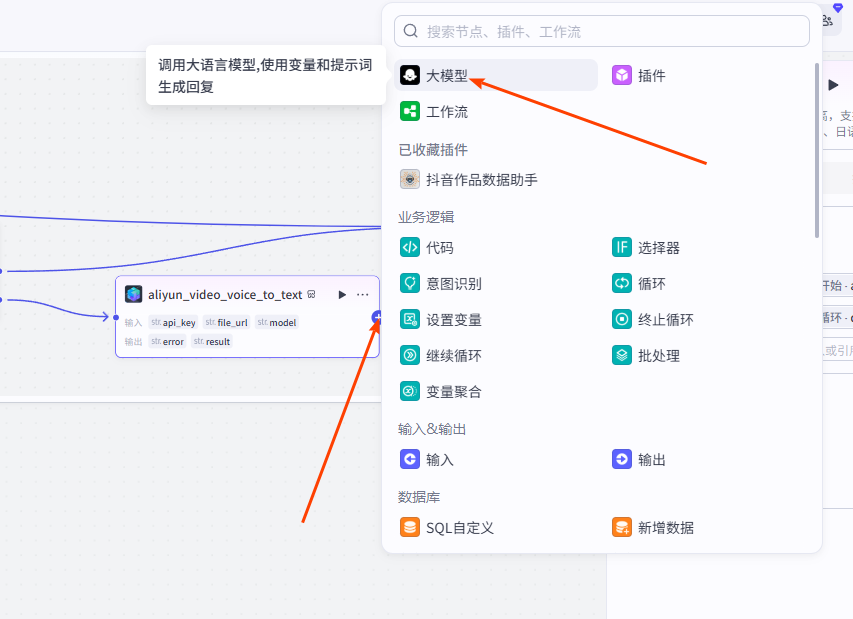Add an 意图识别 intent recognition node
This screenshot has height=619, width=853.
click(441, 283)
